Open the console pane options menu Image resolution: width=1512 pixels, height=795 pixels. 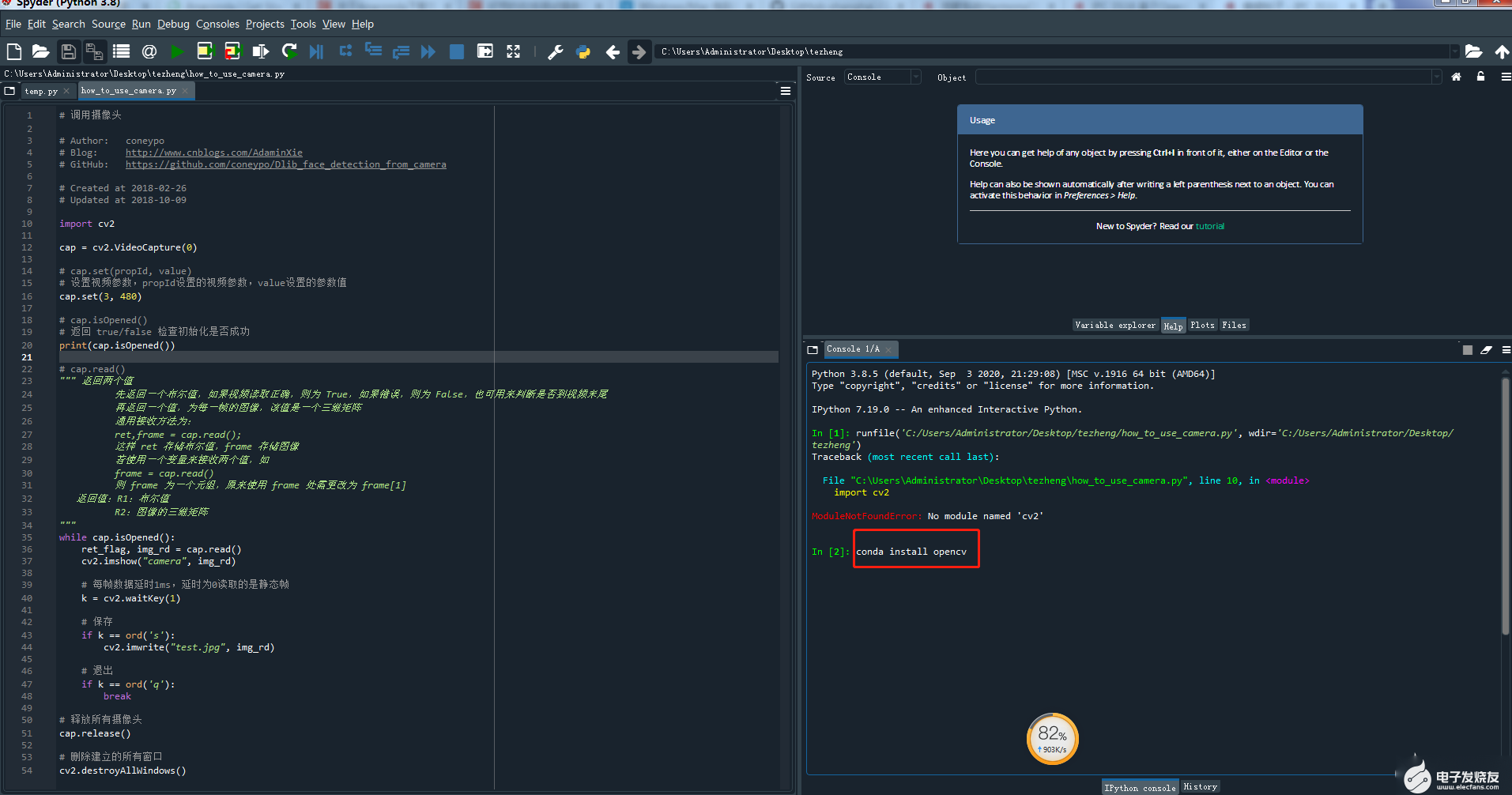1506,350
